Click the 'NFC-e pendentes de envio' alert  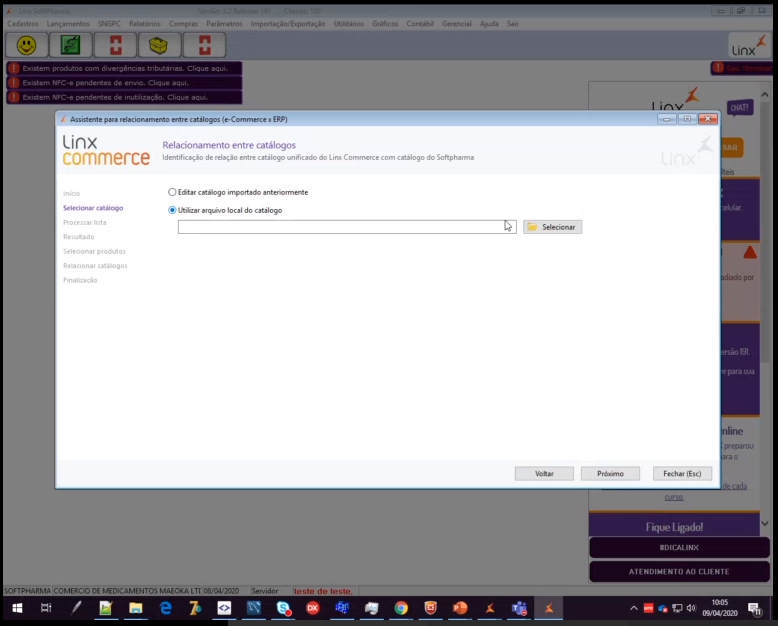125,83
